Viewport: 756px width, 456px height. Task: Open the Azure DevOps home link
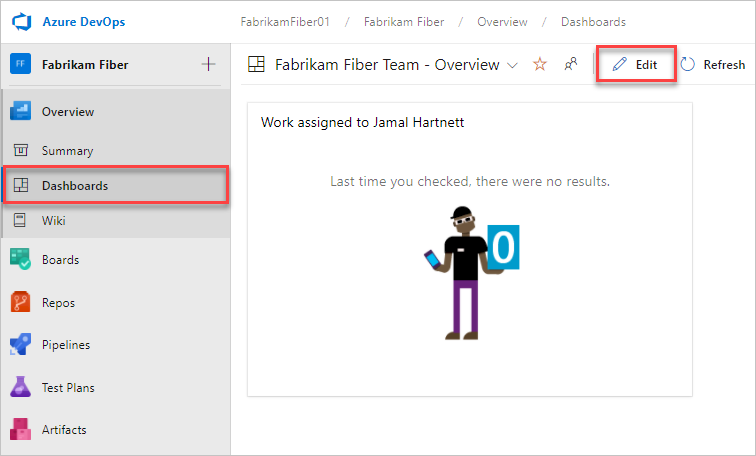pos(84,22)
